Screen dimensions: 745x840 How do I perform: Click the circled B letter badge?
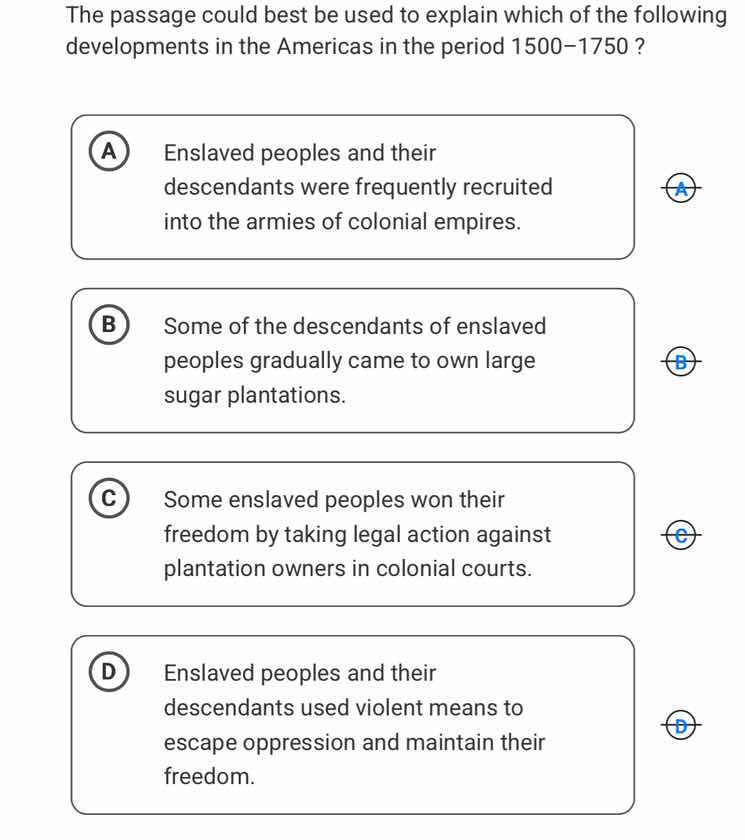click(109, 322)
